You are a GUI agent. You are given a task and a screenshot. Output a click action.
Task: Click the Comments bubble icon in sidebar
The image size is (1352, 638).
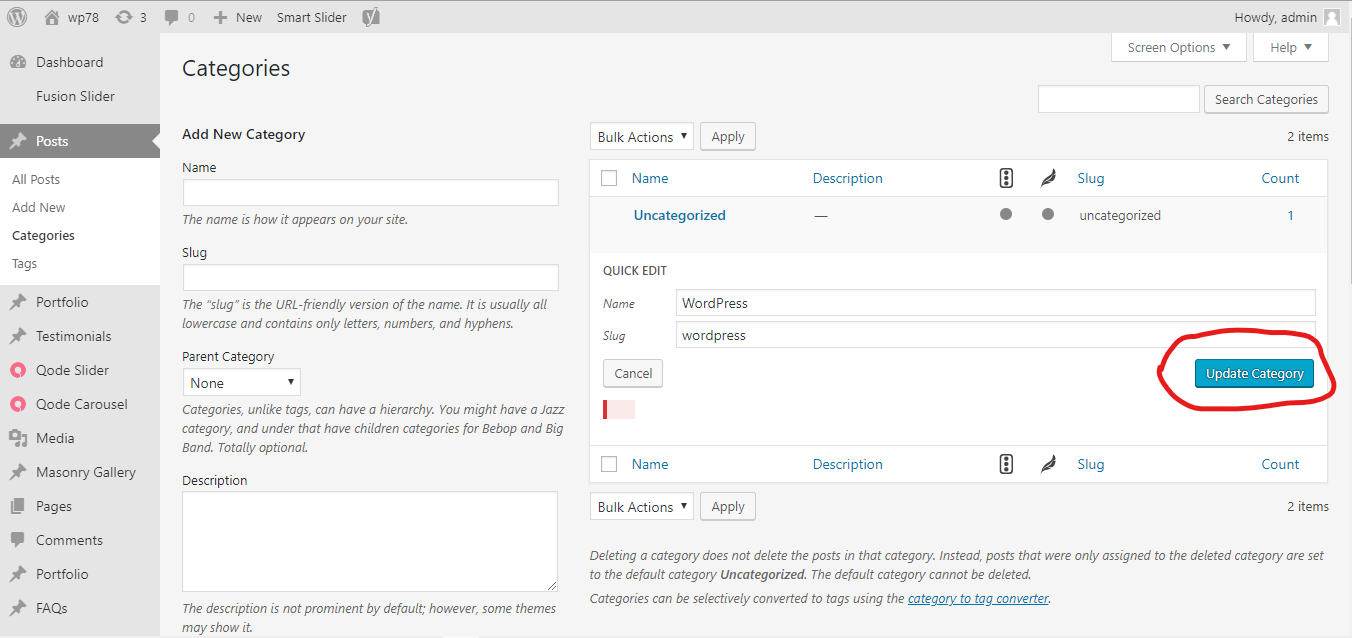[x=18, y=540]
